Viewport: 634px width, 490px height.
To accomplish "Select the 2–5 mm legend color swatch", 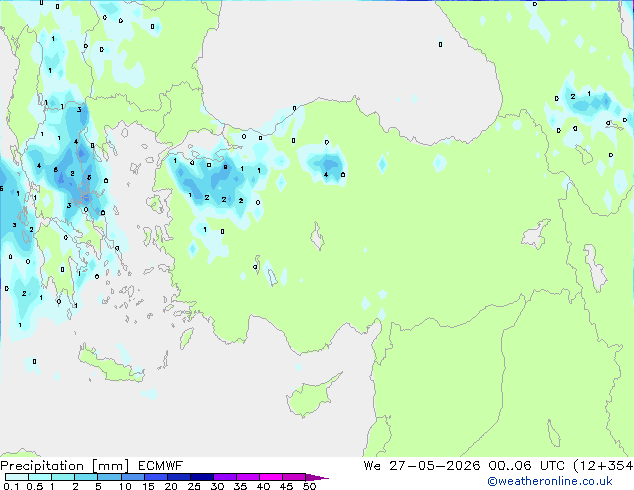I will click(86, 477).
